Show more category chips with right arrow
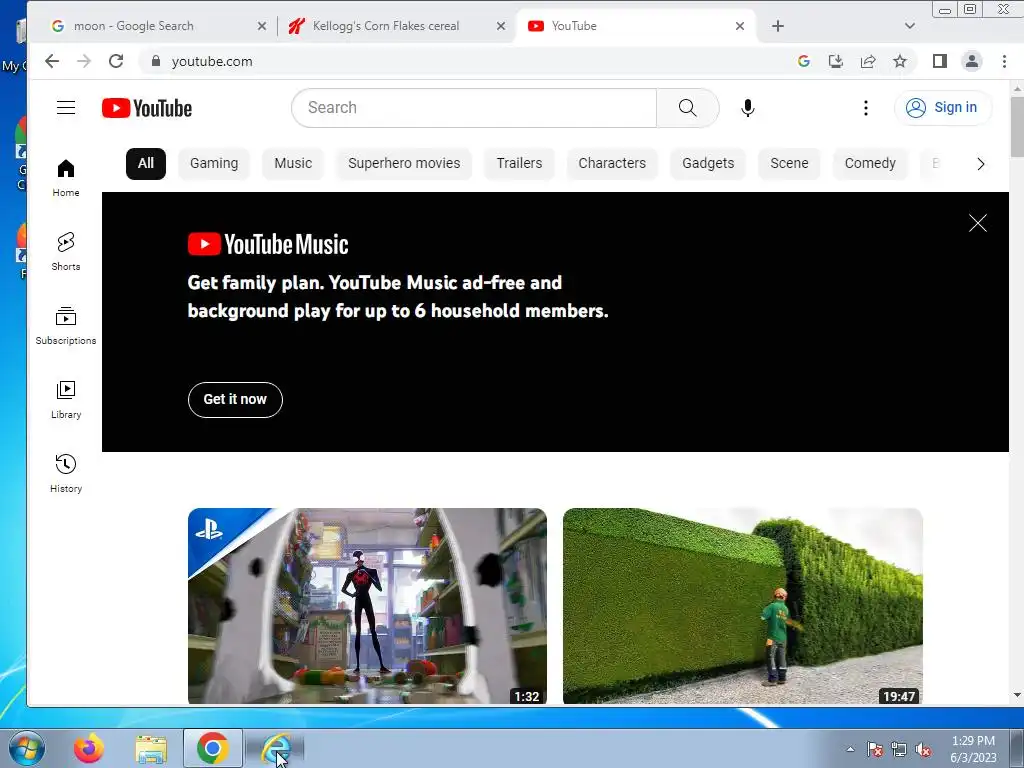This screenshot has width=1024, height=768. (980, 164)
